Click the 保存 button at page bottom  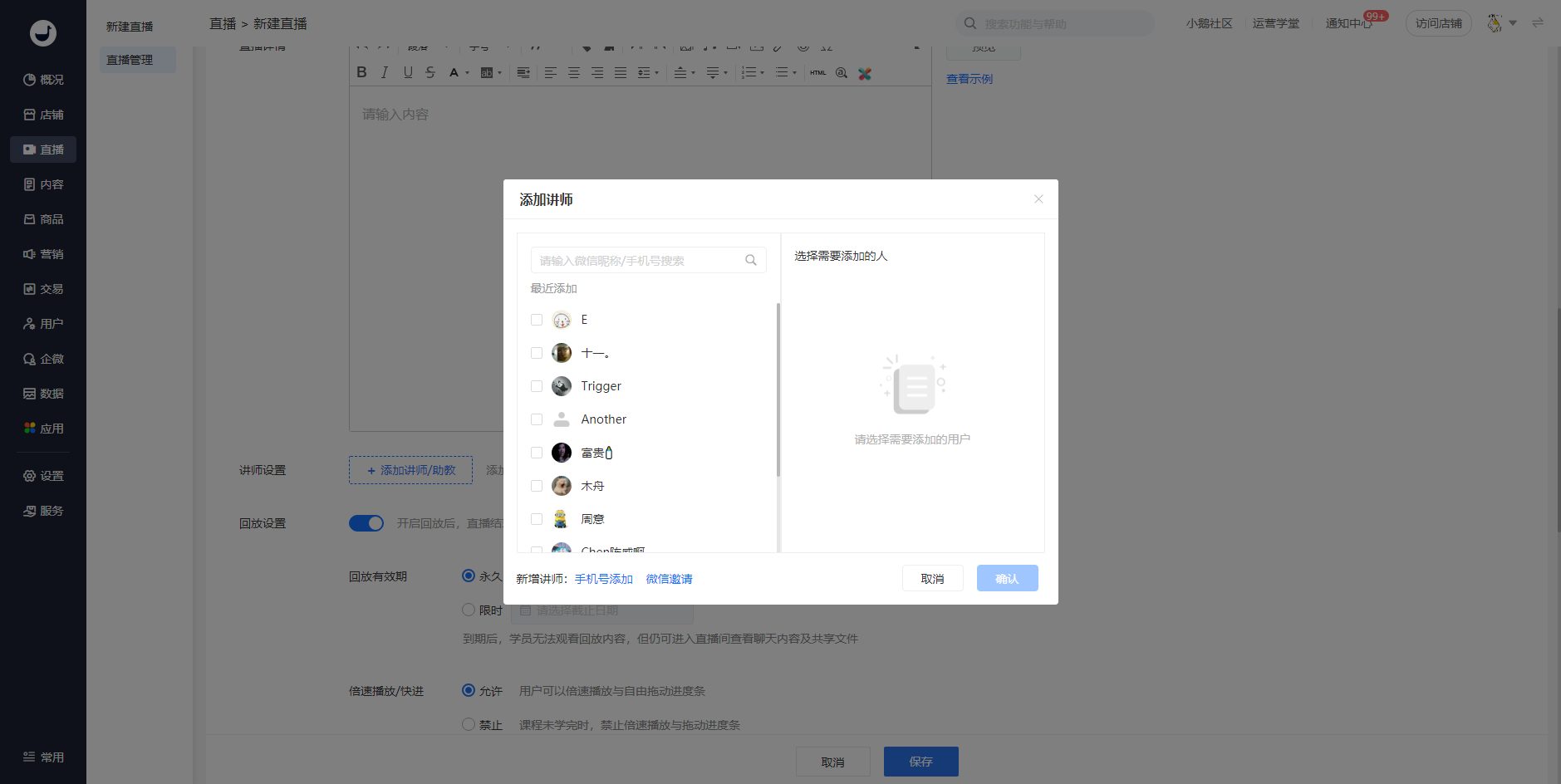921,762
